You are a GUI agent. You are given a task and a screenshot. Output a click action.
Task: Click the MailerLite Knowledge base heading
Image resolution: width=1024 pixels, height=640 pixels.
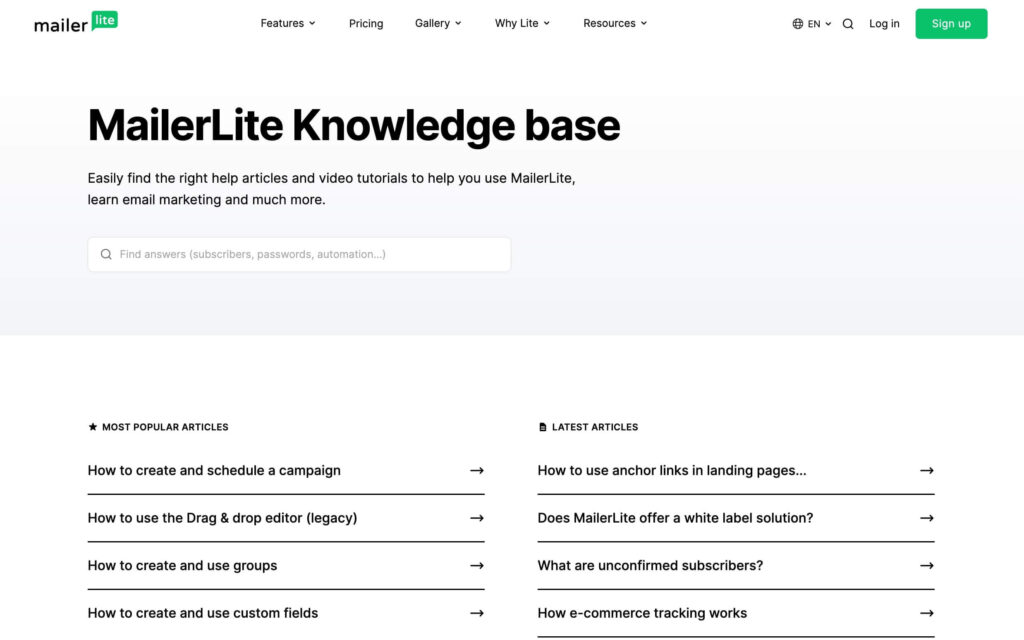coord(354,125)
